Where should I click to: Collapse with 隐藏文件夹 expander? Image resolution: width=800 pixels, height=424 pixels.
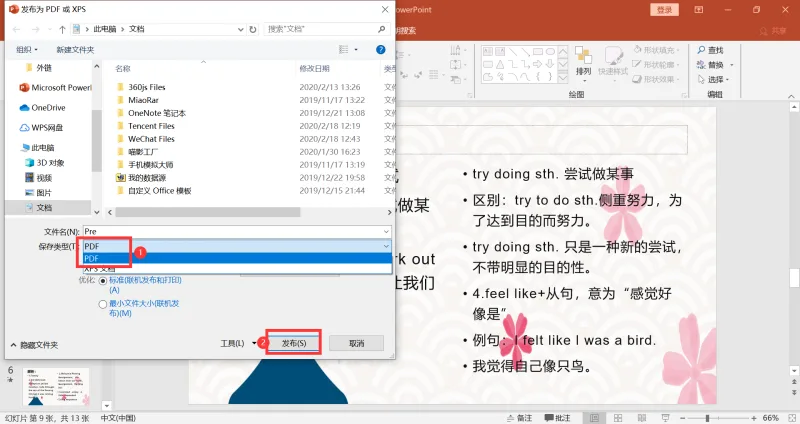click(34, 345)
